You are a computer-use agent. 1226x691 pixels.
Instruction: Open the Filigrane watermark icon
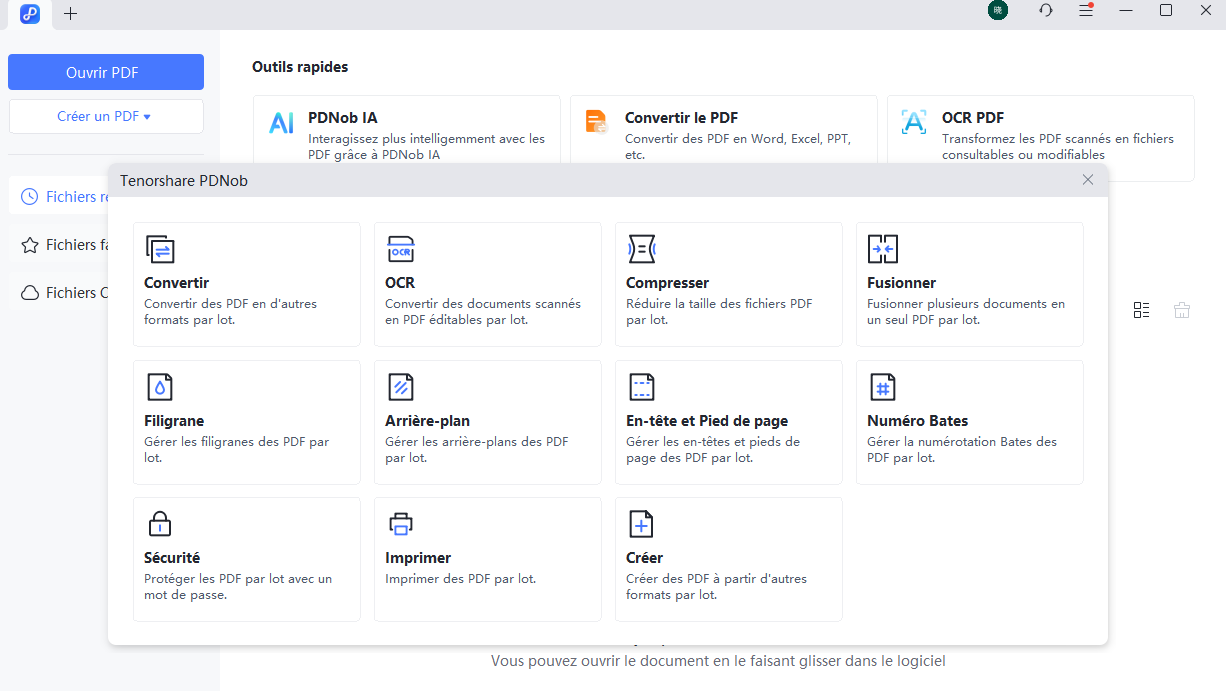pyautogui.click(x=160, y=387)
